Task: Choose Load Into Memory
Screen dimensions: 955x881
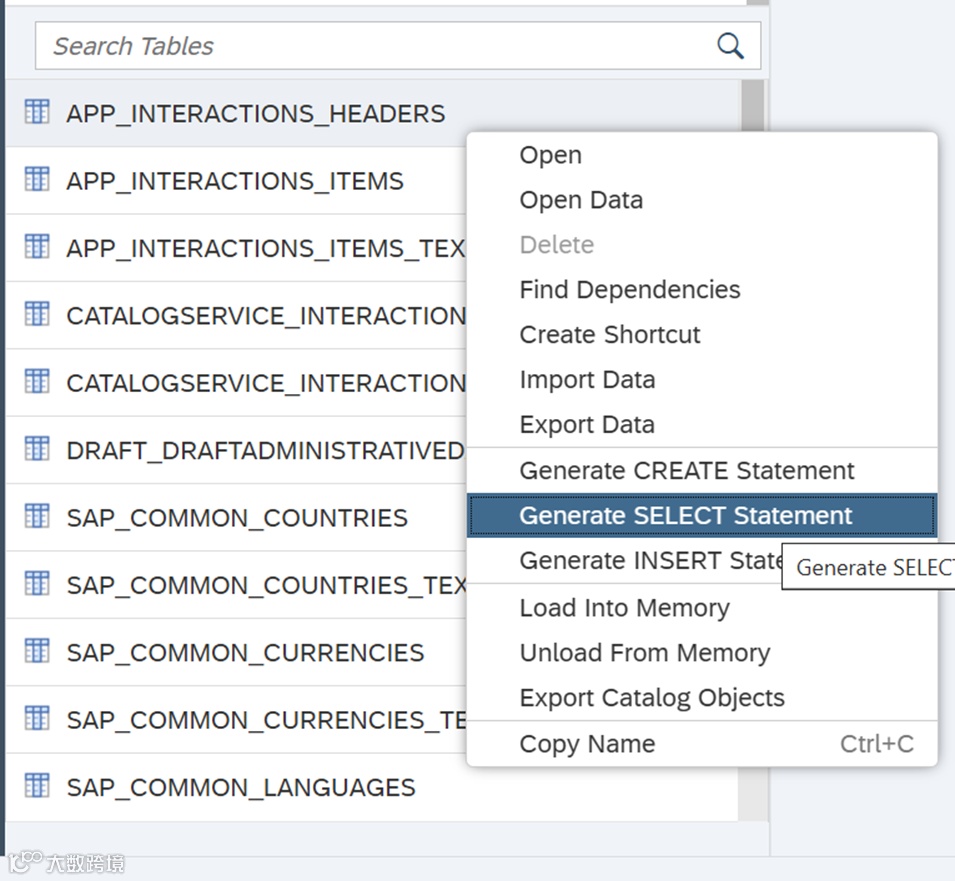Action: click(624, 608)
